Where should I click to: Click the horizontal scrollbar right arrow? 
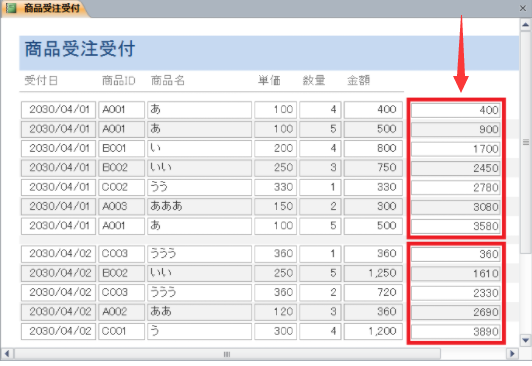point(512,354)
